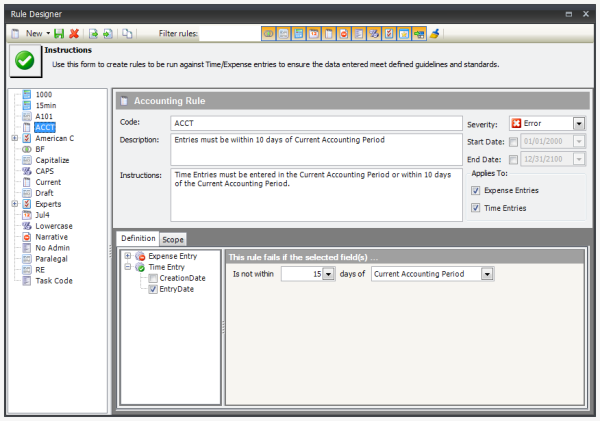Select the Narrative rule in list

(x=51, y=237)
